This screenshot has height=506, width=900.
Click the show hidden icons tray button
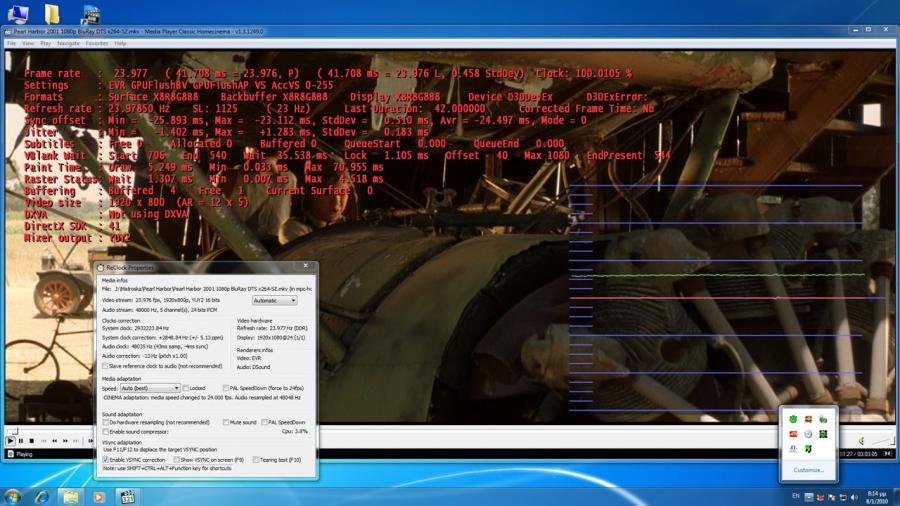(809, 497)
